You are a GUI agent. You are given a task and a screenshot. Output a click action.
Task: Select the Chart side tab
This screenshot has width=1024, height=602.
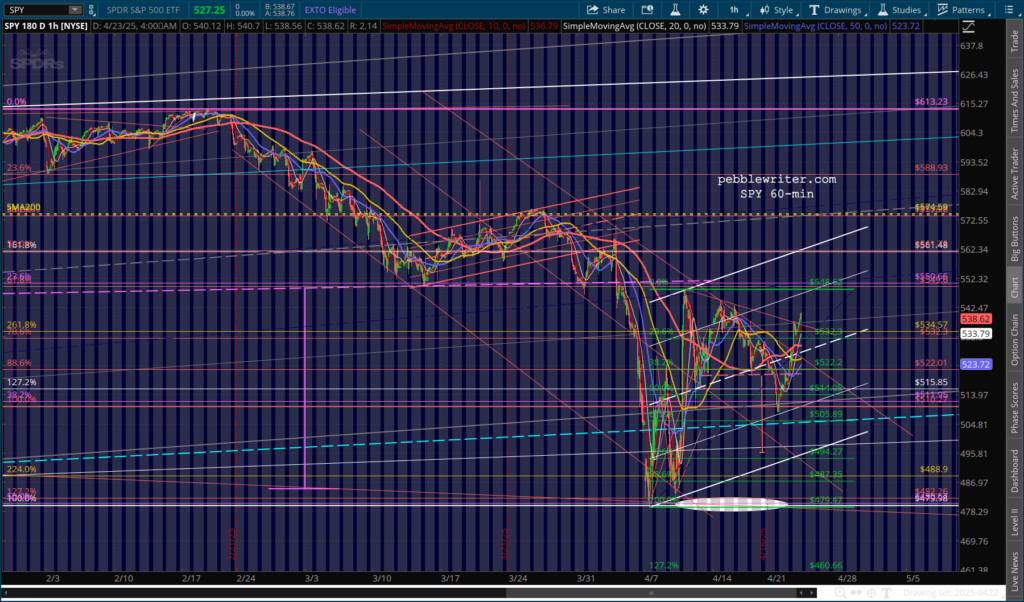[x=1014, y=287]
